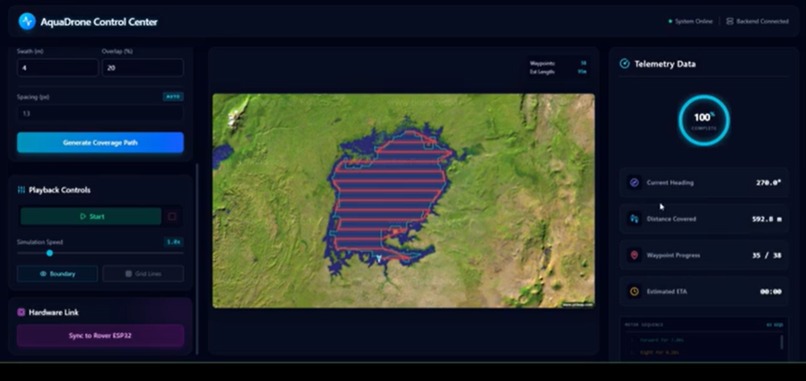Click the left panel vertical scrollbar
The width and height of the screenshot is (806, 381).
click(197, 259)
